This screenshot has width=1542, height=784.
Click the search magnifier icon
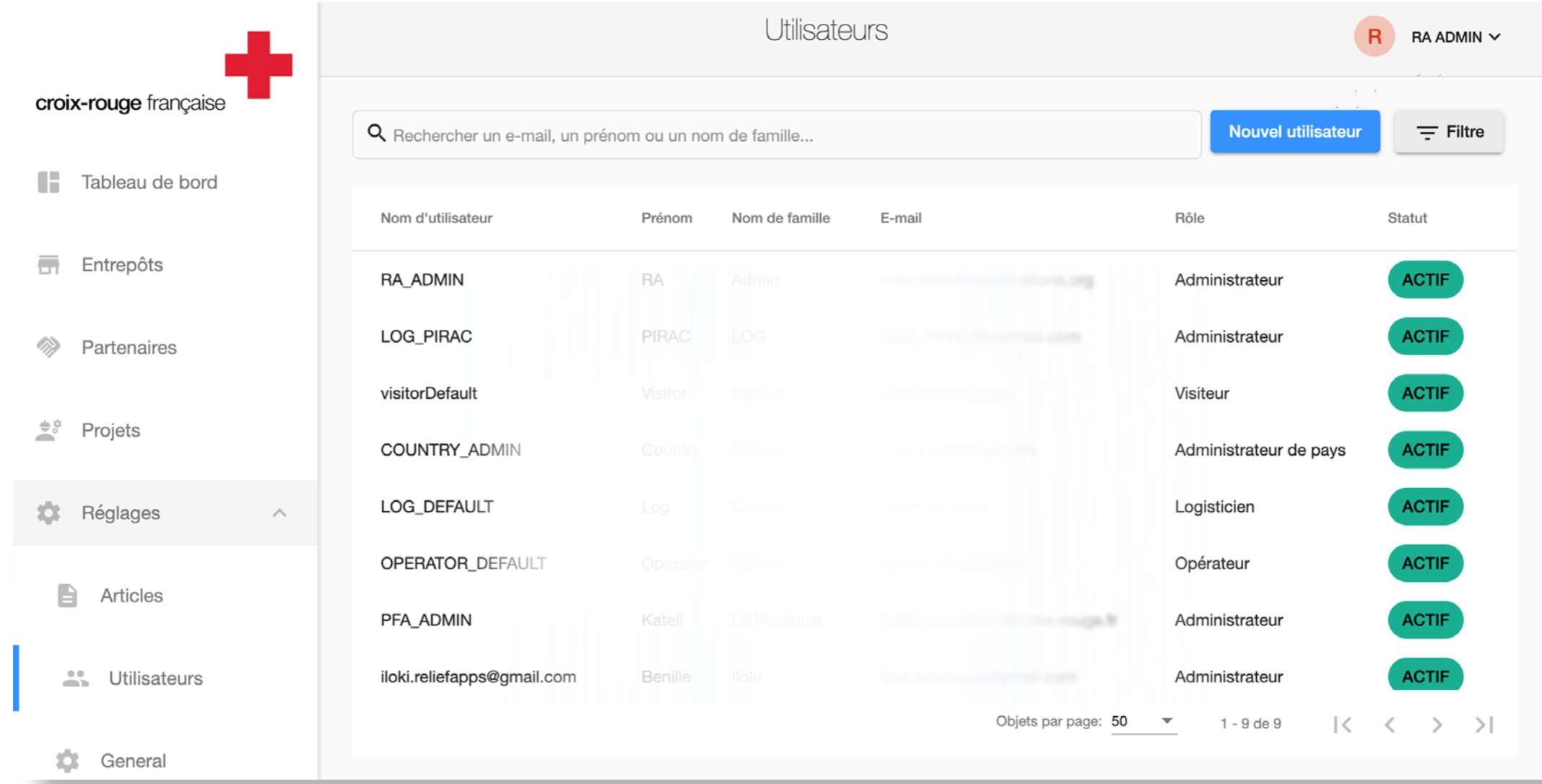tap(376, 133)
